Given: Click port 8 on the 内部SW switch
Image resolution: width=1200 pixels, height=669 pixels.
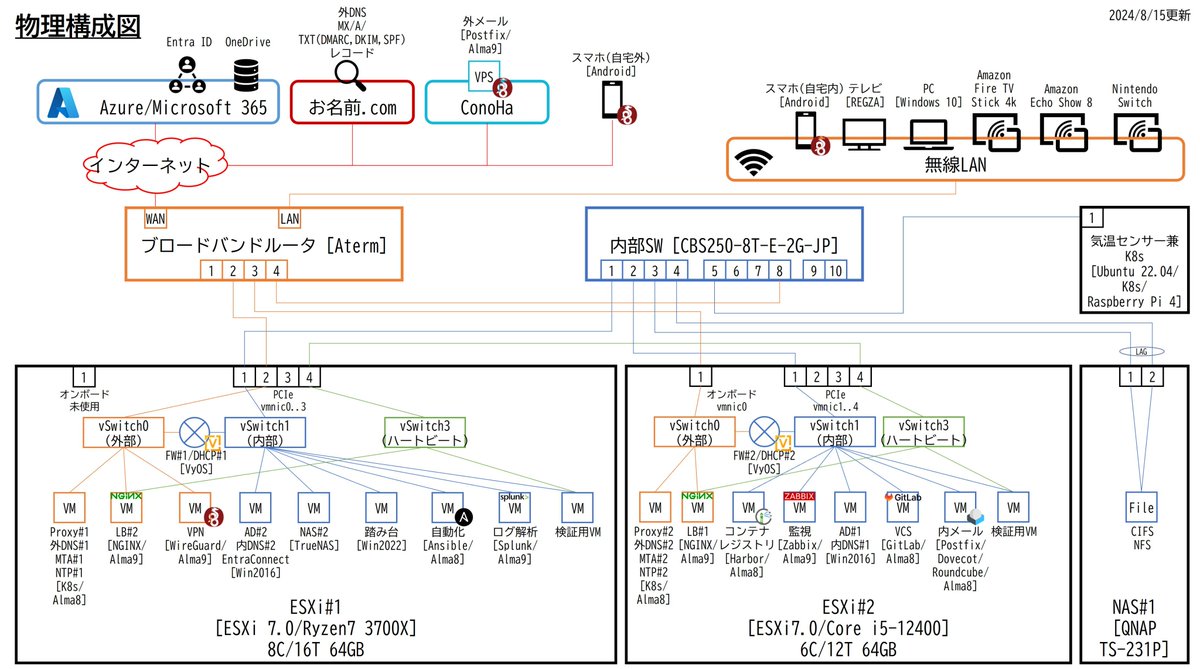Looking at the screenshot, I should click(782, 270).
